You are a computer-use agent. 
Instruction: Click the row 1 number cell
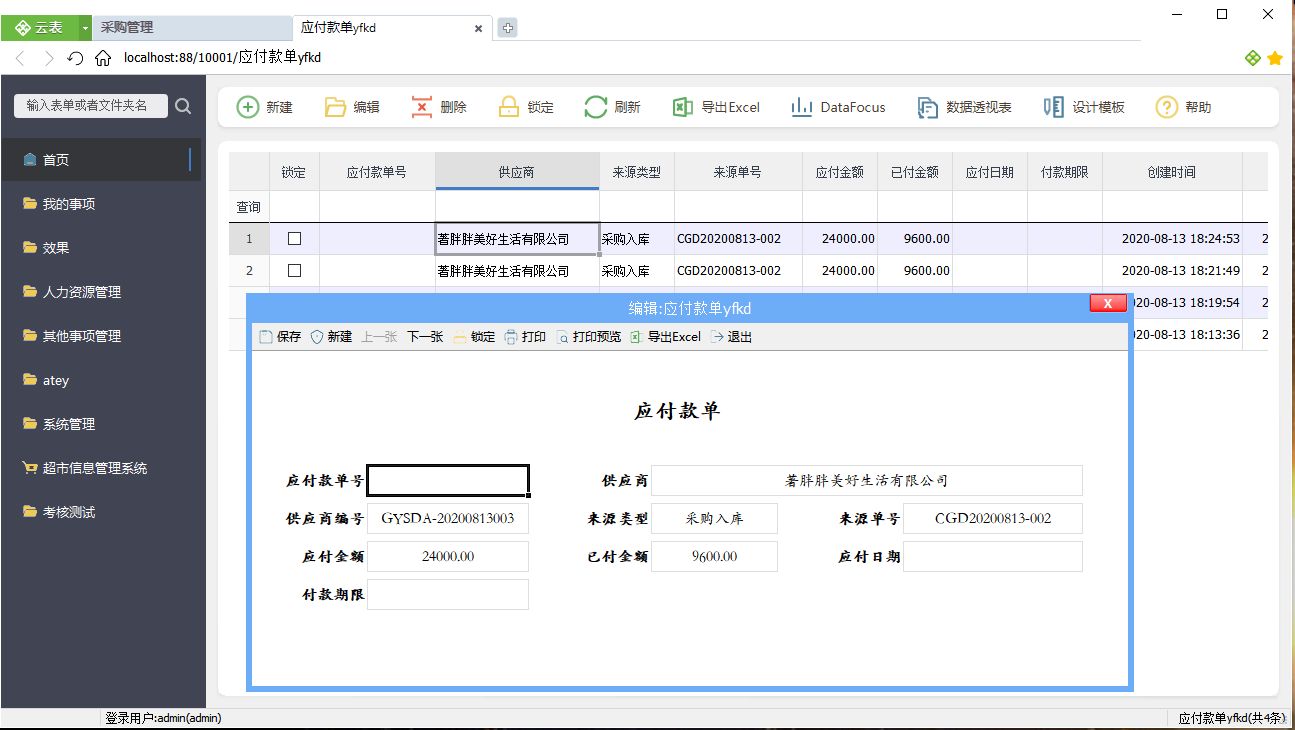click(x=249, y=239)
